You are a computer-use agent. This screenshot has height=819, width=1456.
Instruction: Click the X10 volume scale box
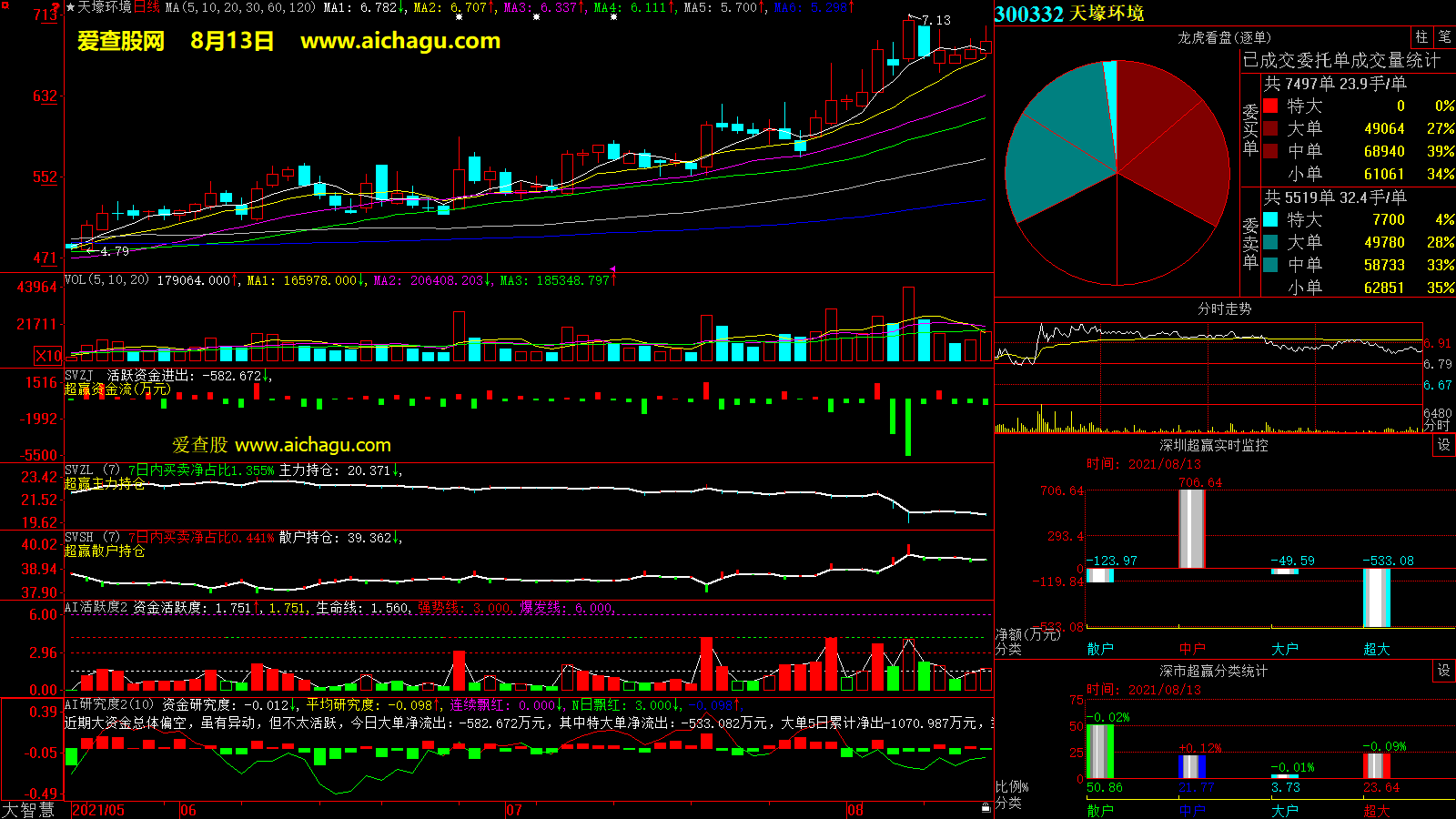[x=48, y=356]
